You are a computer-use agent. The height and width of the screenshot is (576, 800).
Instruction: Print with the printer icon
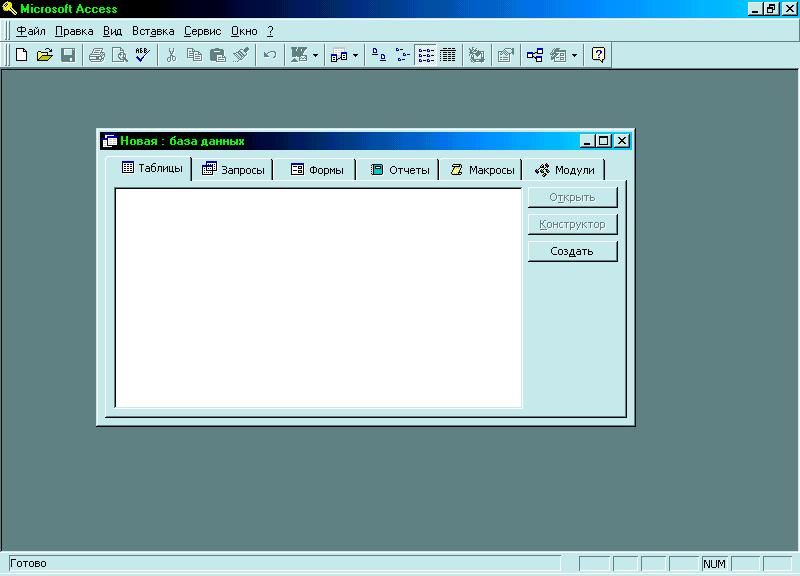click(x=96, y=55)
